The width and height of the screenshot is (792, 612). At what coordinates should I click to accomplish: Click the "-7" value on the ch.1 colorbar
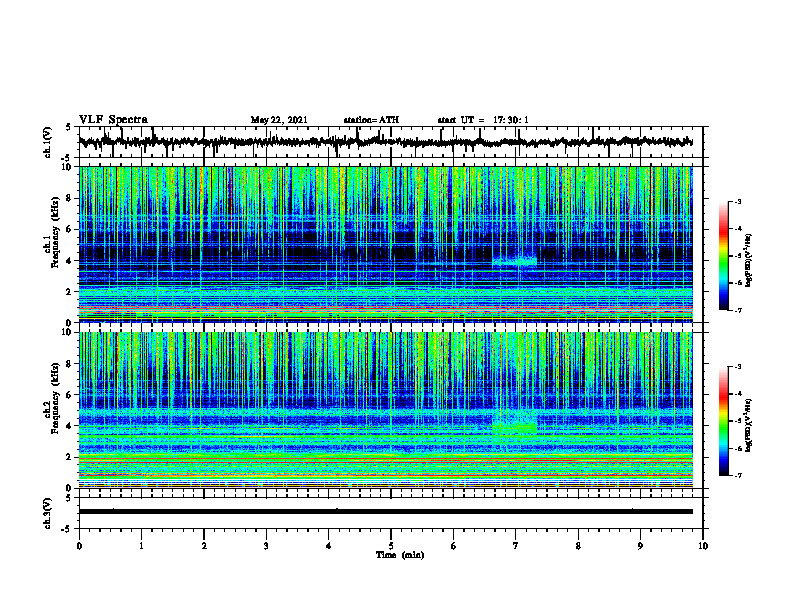pos(738,310)
